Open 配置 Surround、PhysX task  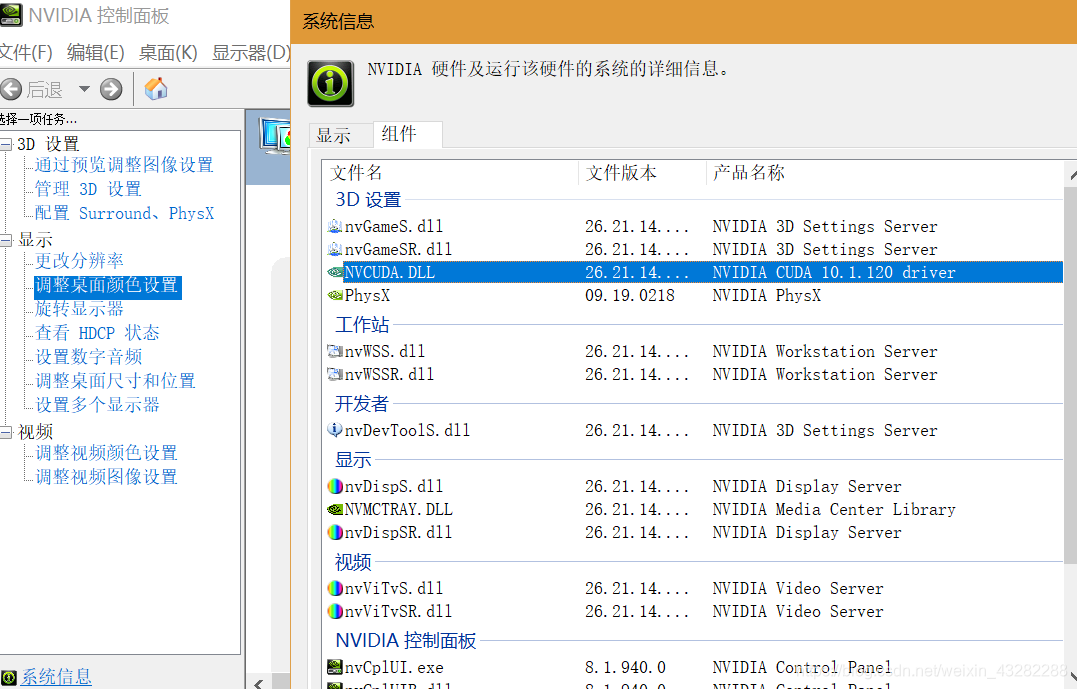pos(124,214)
